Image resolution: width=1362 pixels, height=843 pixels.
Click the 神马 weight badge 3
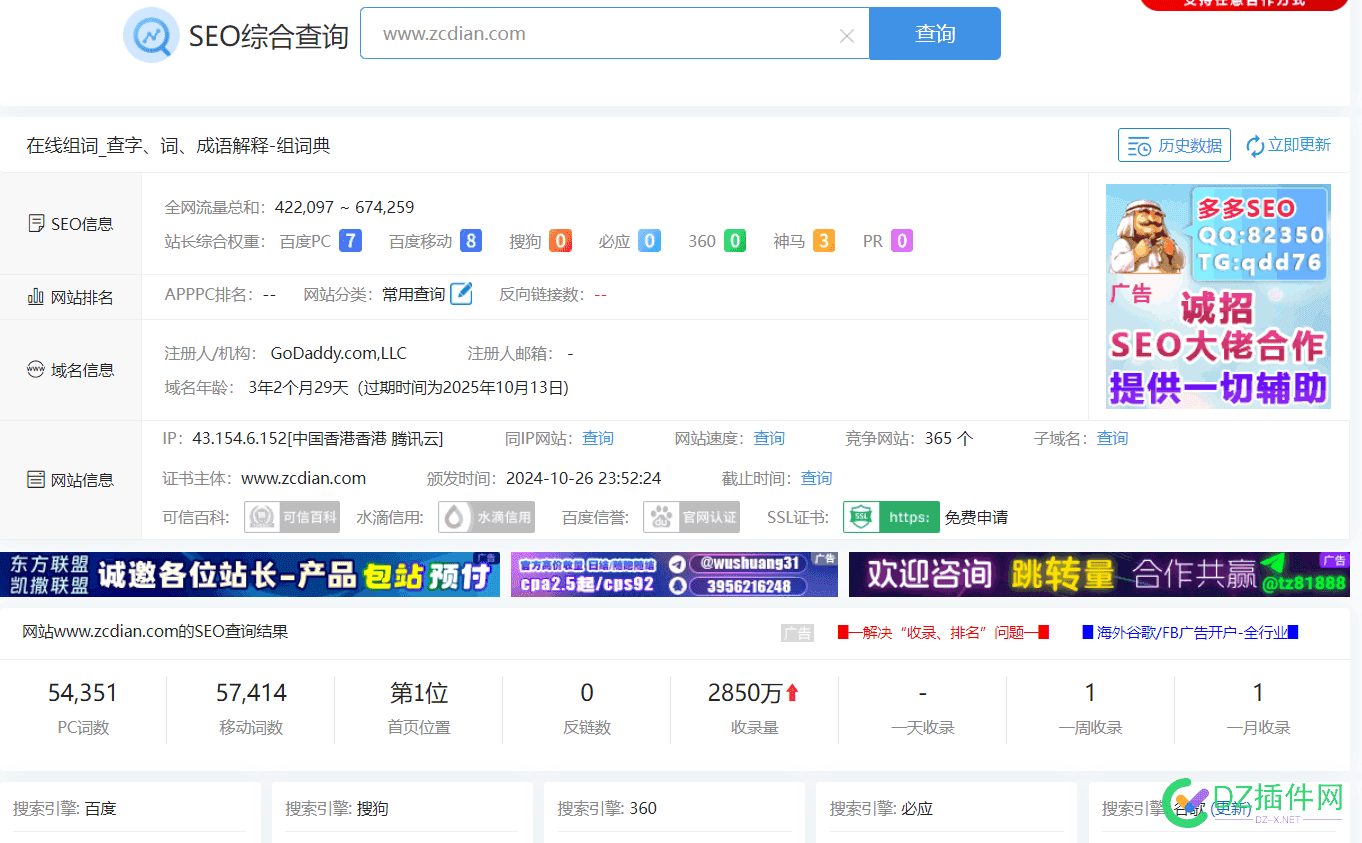[824, 241]
